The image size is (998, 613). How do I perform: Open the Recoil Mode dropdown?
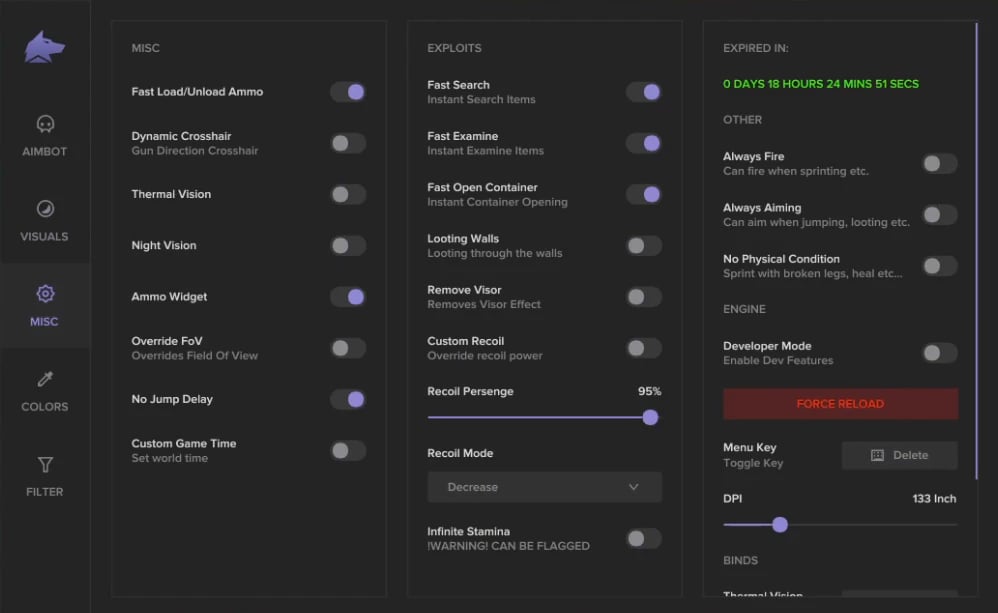click(544, 487)
